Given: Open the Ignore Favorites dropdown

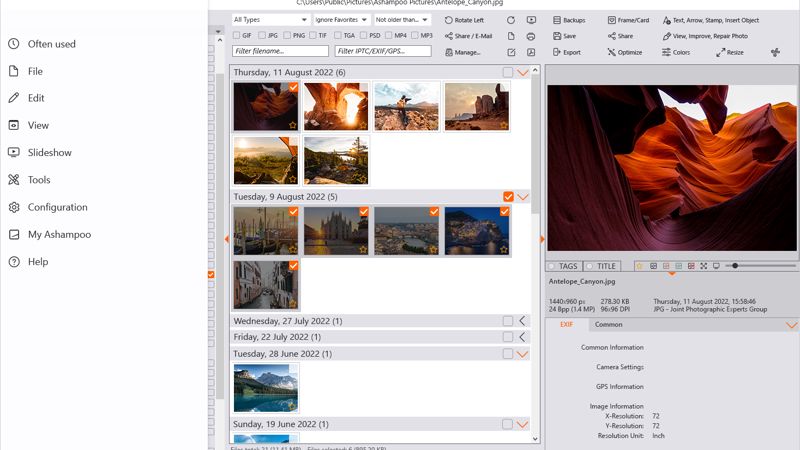Looking at the screenshot, I should click(341, 20).
